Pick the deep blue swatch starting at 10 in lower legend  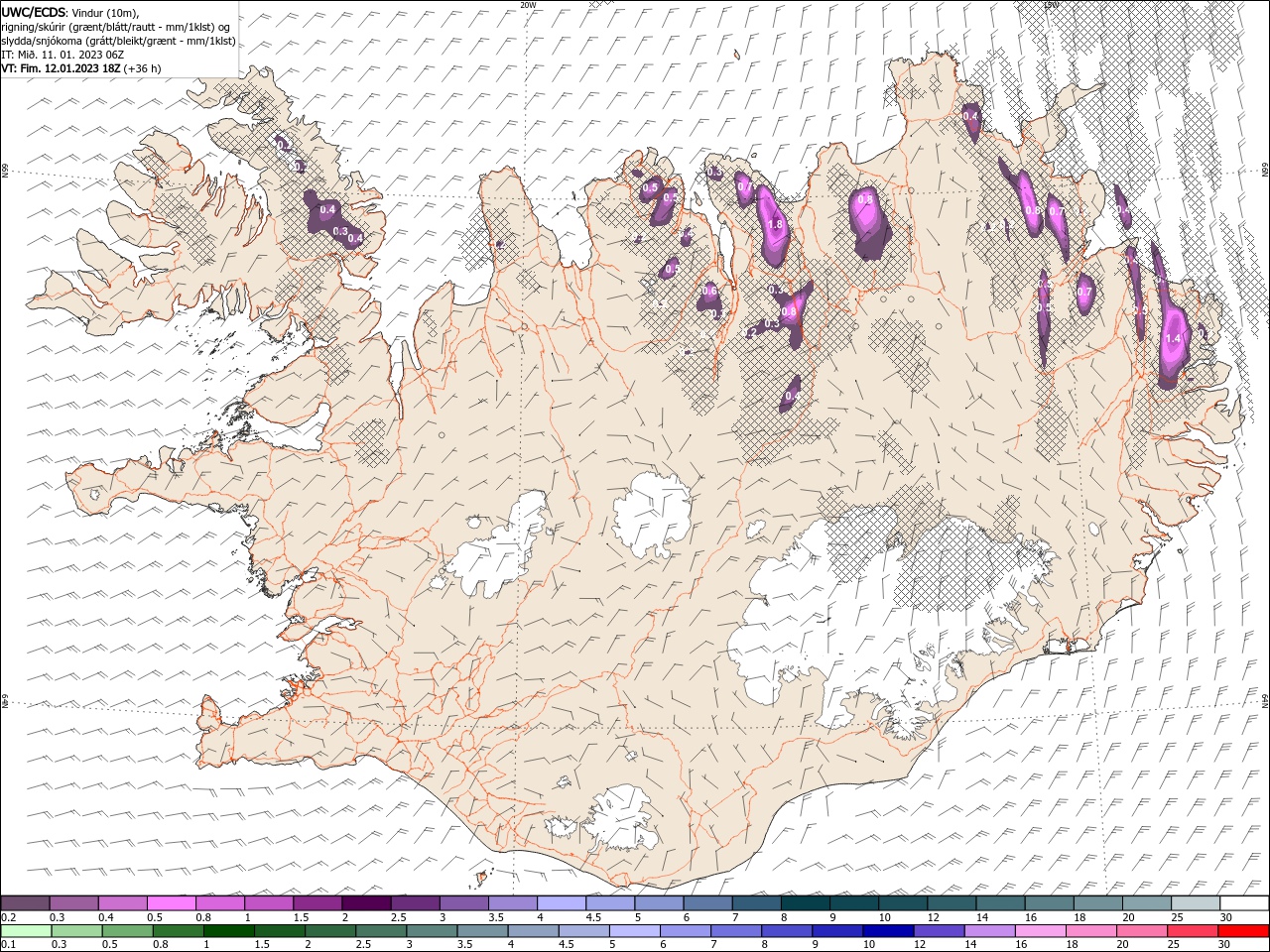click(x=888, y=931)
